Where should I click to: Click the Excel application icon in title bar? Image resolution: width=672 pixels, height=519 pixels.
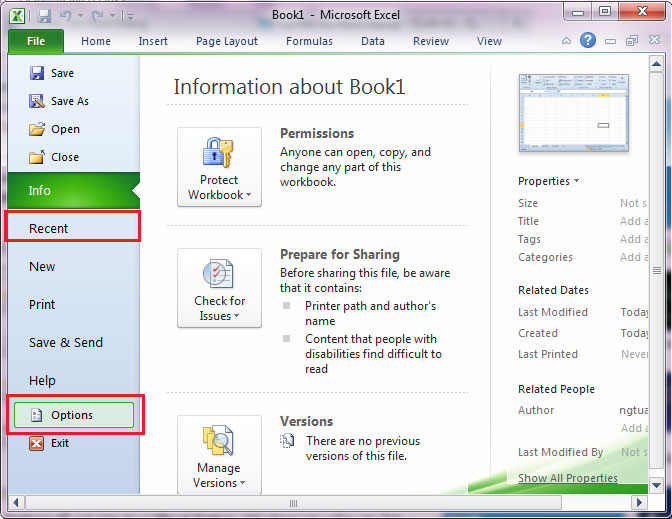pos(17,16)
